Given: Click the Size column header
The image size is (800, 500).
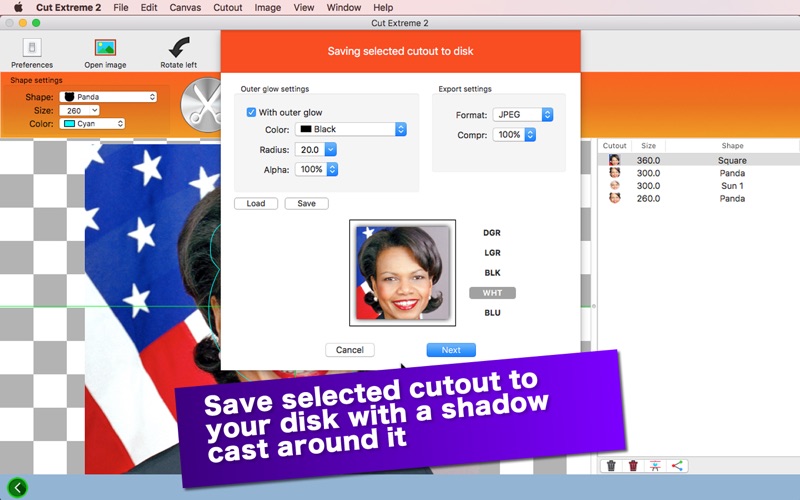Looking at the screenshot, I should pos(648,145).
